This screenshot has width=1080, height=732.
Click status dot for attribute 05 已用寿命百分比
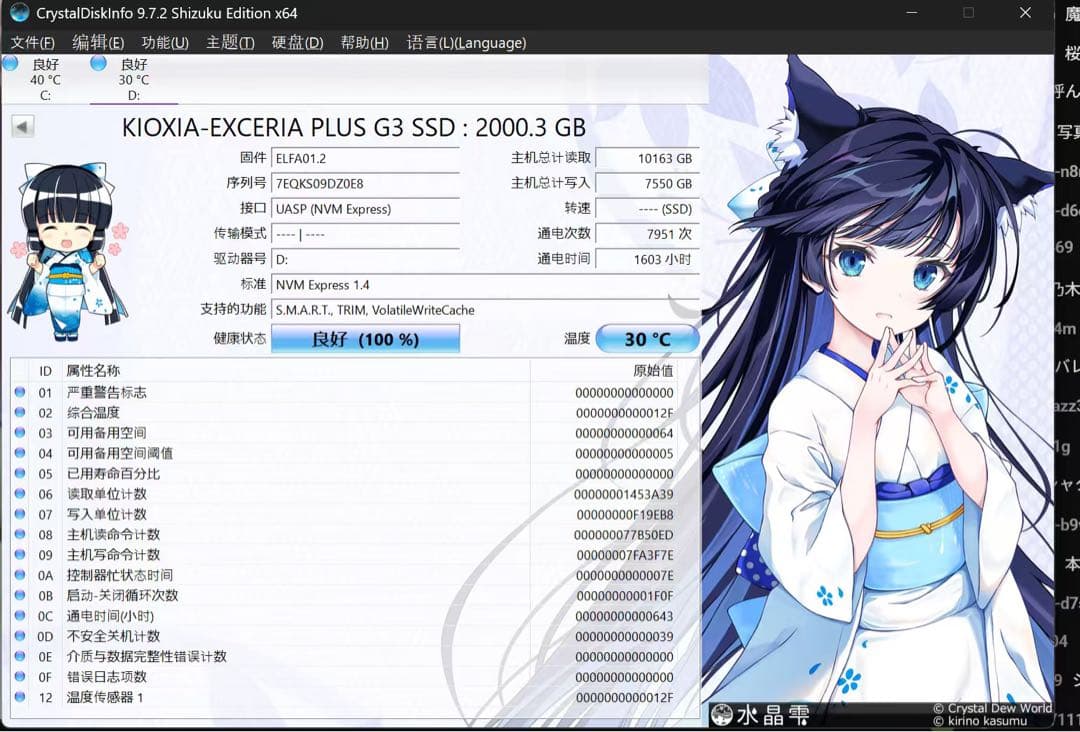click(x=20, y=474)
